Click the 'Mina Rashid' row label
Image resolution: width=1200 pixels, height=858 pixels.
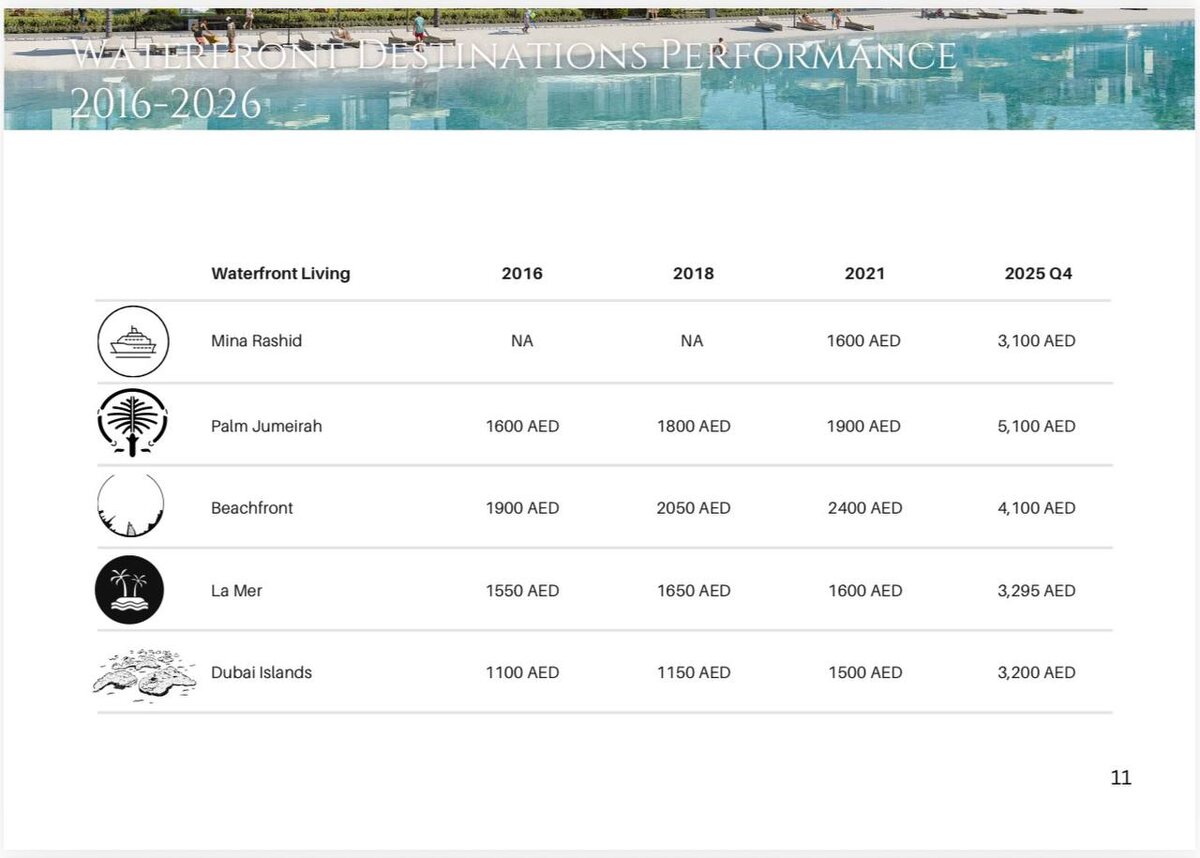256,341
